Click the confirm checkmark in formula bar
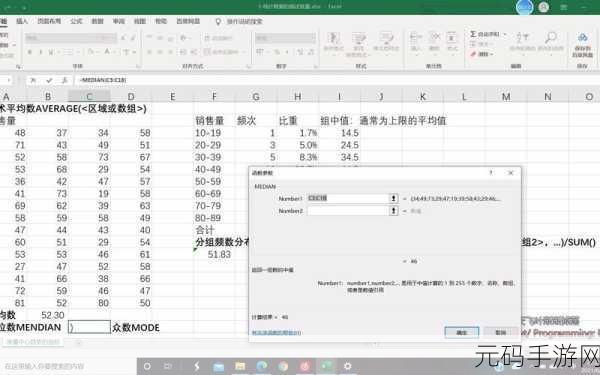Image resolution: width=600 pixels, height=375 pixels. 49,80
